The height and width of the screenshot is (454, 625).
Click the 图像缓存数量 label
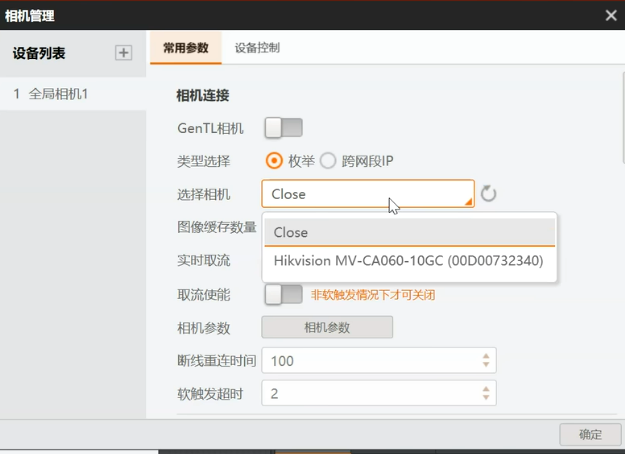[216, 227]
